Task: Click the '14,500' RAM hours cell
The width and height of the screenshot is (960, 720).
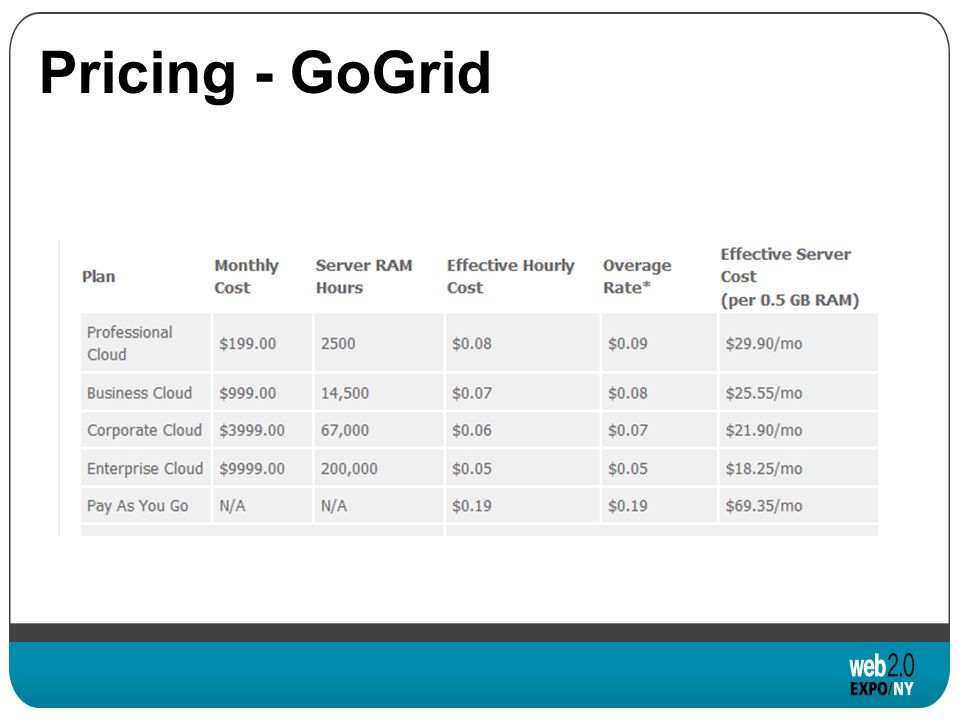Action: pyautogui.click(x=379, y=392)
